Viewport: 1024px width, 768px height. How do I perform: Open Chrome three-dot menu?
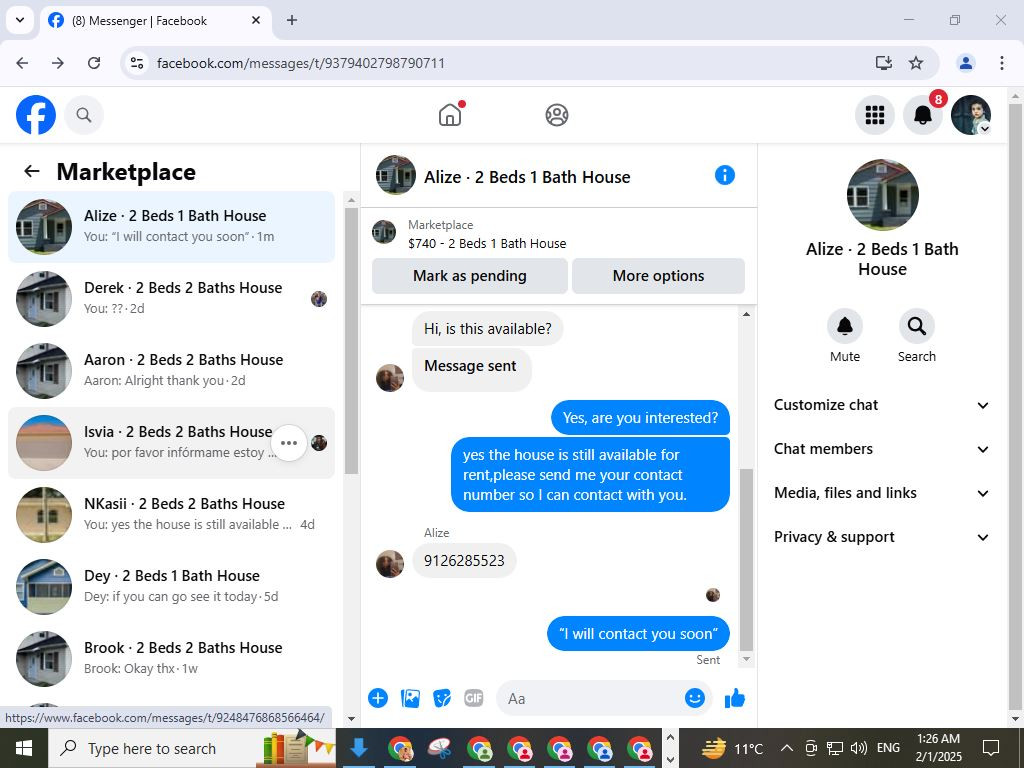point(1001,63)
